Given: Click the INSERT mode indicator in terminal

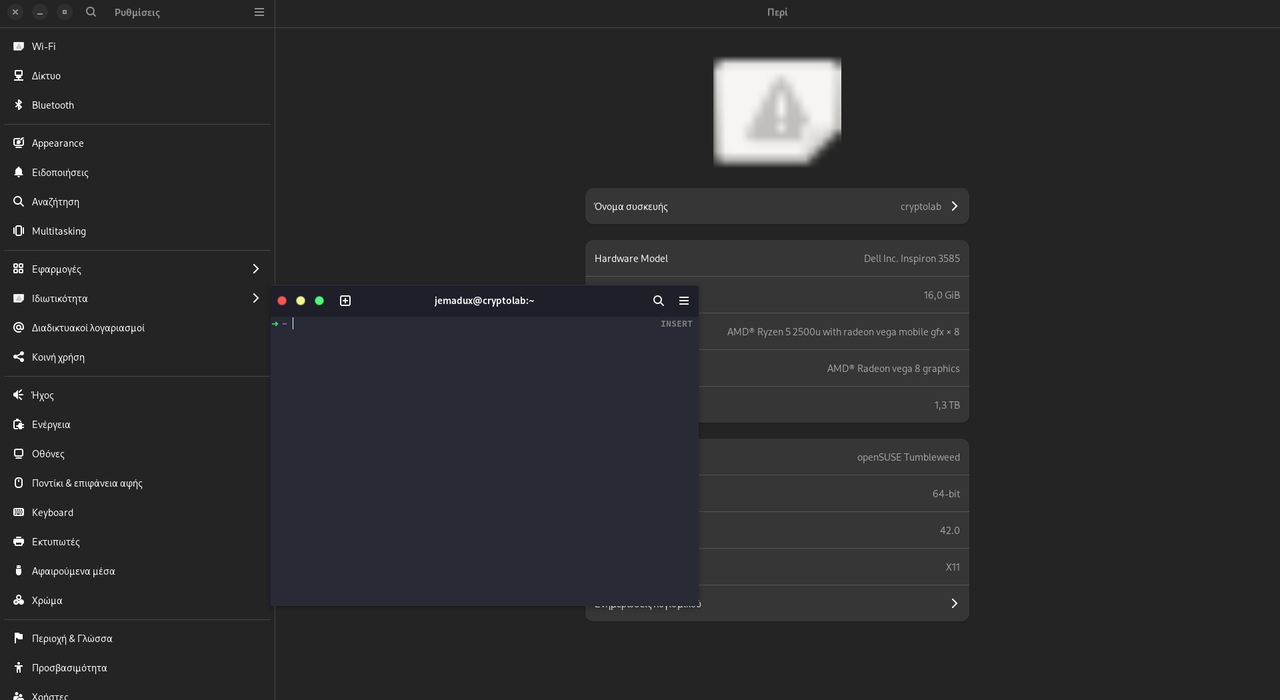Looking at the screenshot, I should point(677,324).
